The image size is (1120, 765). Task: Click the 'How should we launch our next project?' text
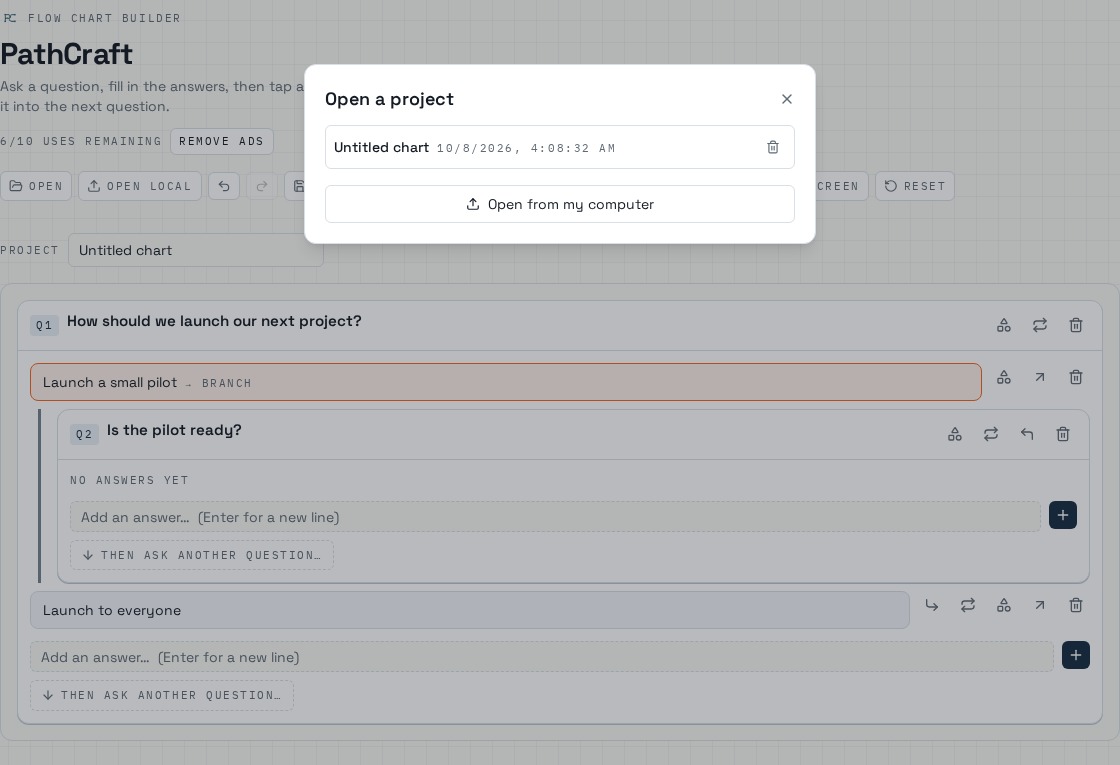[x=214, y=321]
